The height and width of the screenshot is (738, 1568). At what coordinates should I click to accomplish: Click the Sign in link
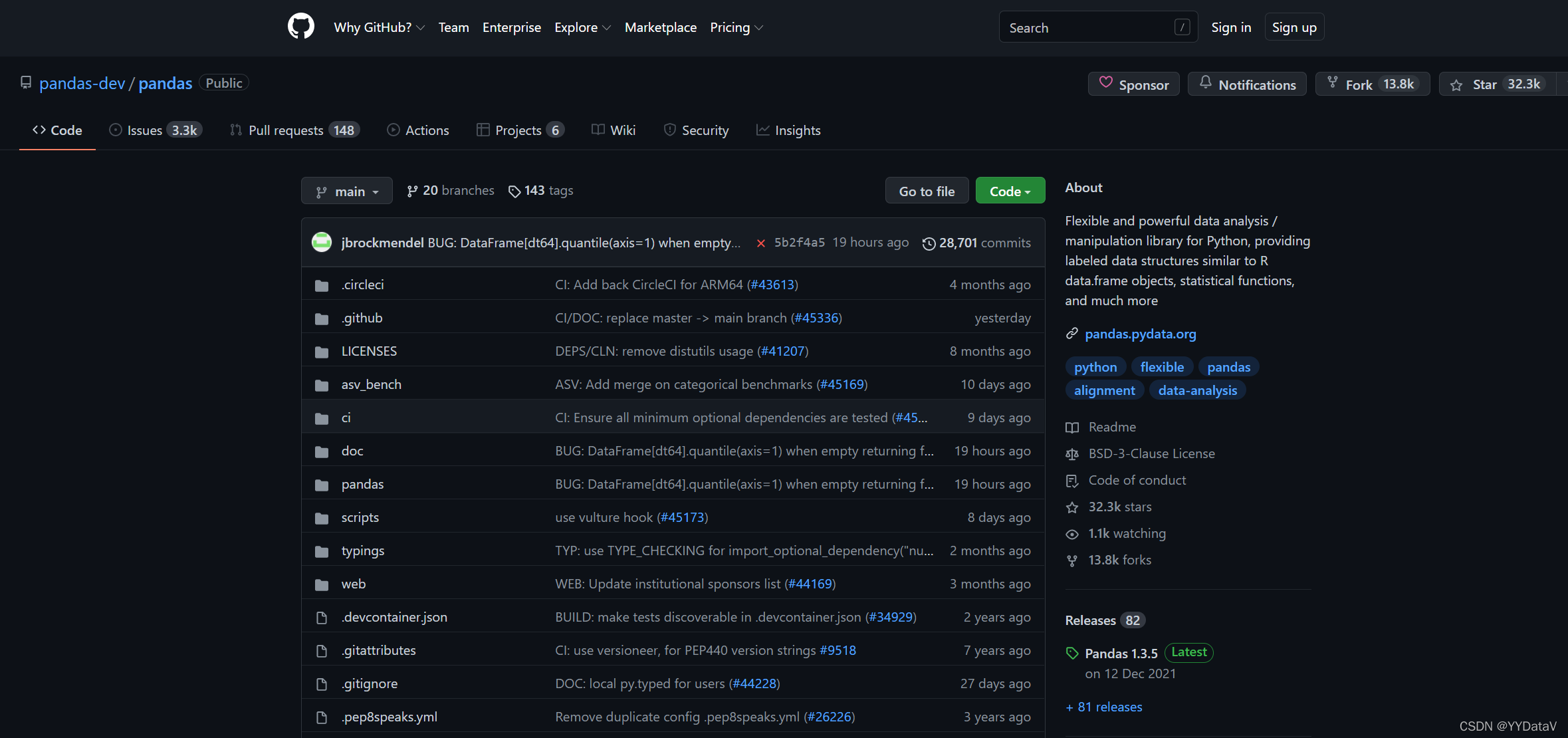pyautogui.click(x=1231, y=27)
